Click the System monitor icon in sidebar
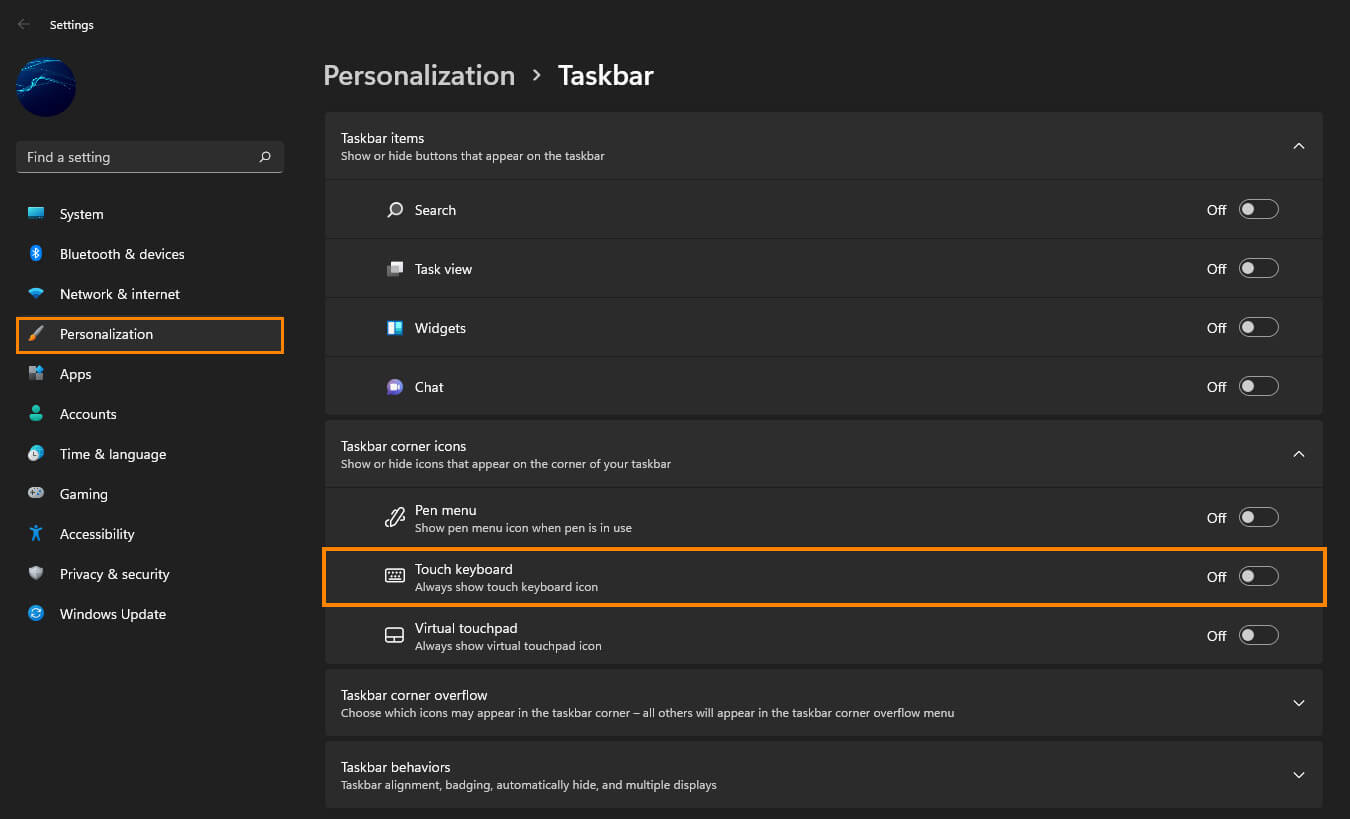Image resolution: width=1350 pixels, height=819 pixels. point(36,214)
